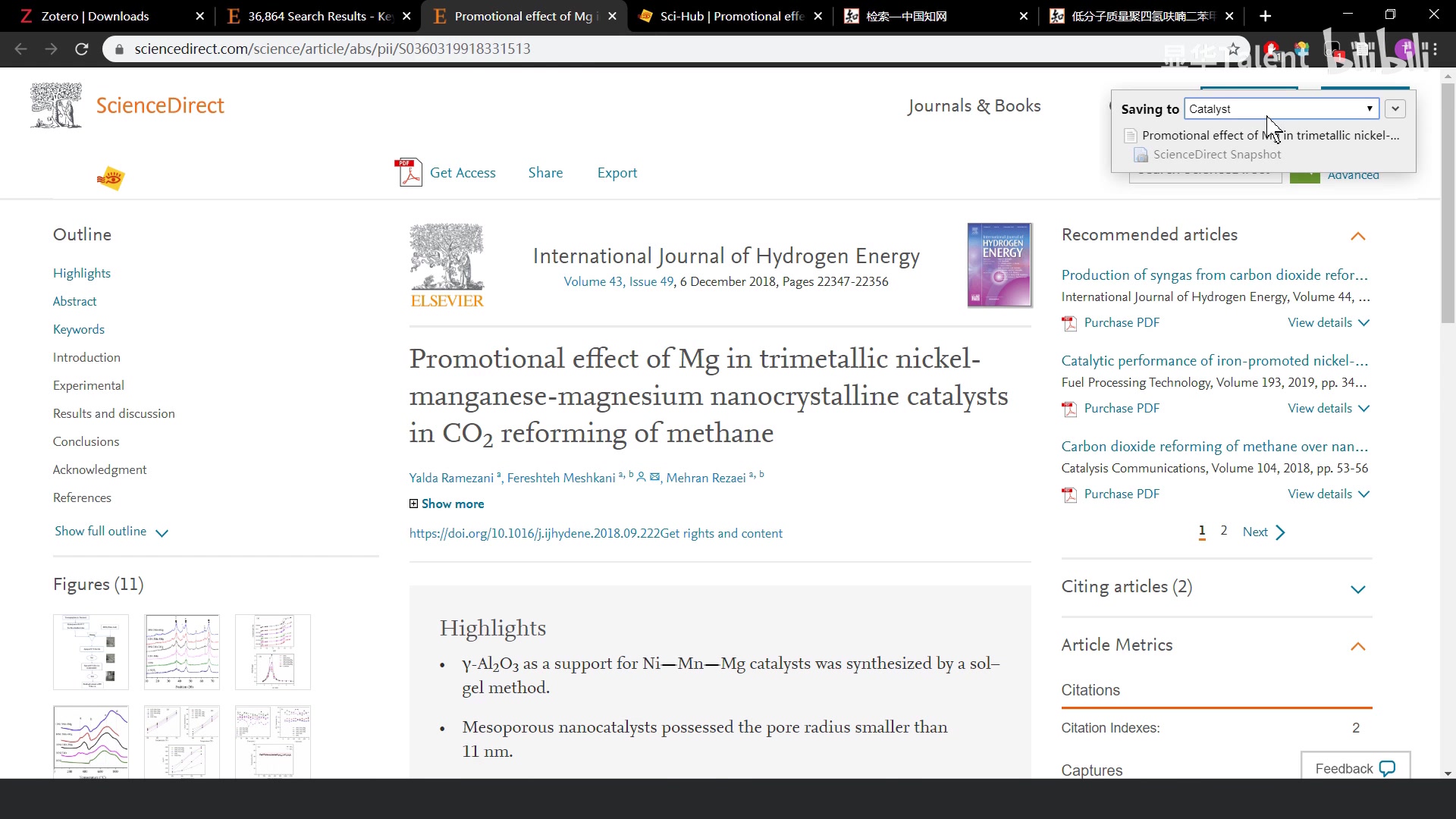
Task: Open author Yalda Ramezani link
Action: tap(451, 478)
